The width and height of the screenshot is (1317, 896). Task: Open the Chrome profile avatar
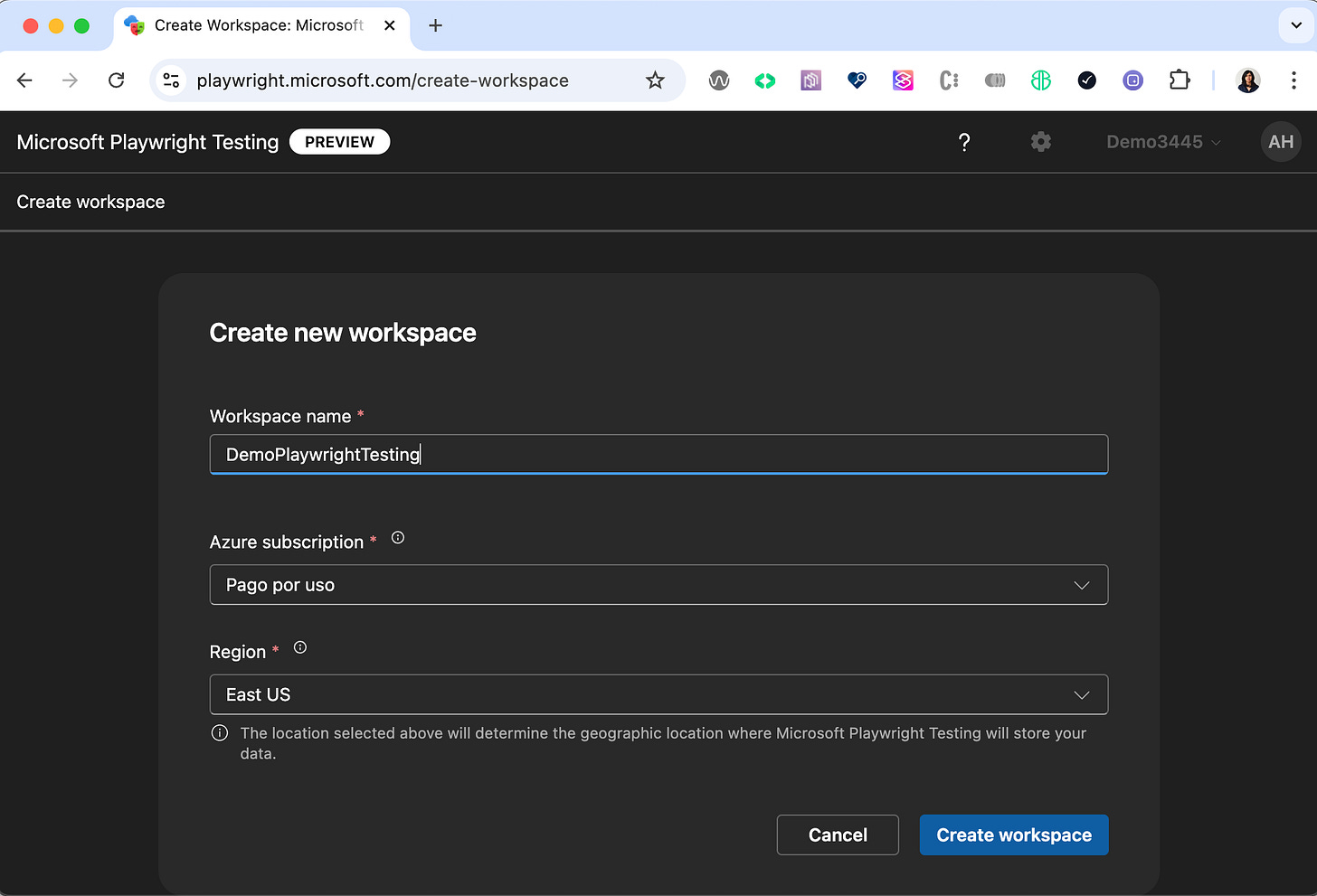pos(1248,80)
